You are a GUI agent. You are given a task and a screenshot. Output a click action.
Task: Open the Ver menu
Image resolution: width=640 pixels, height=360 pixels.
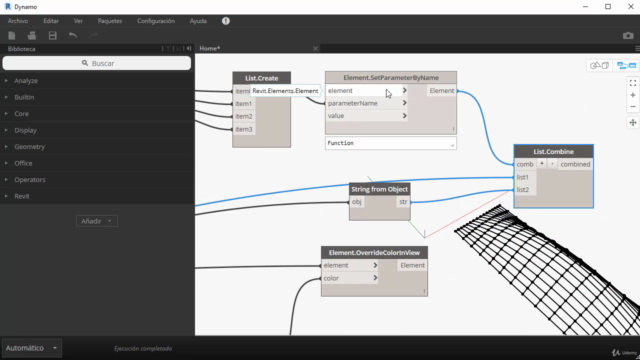[78, 21]
